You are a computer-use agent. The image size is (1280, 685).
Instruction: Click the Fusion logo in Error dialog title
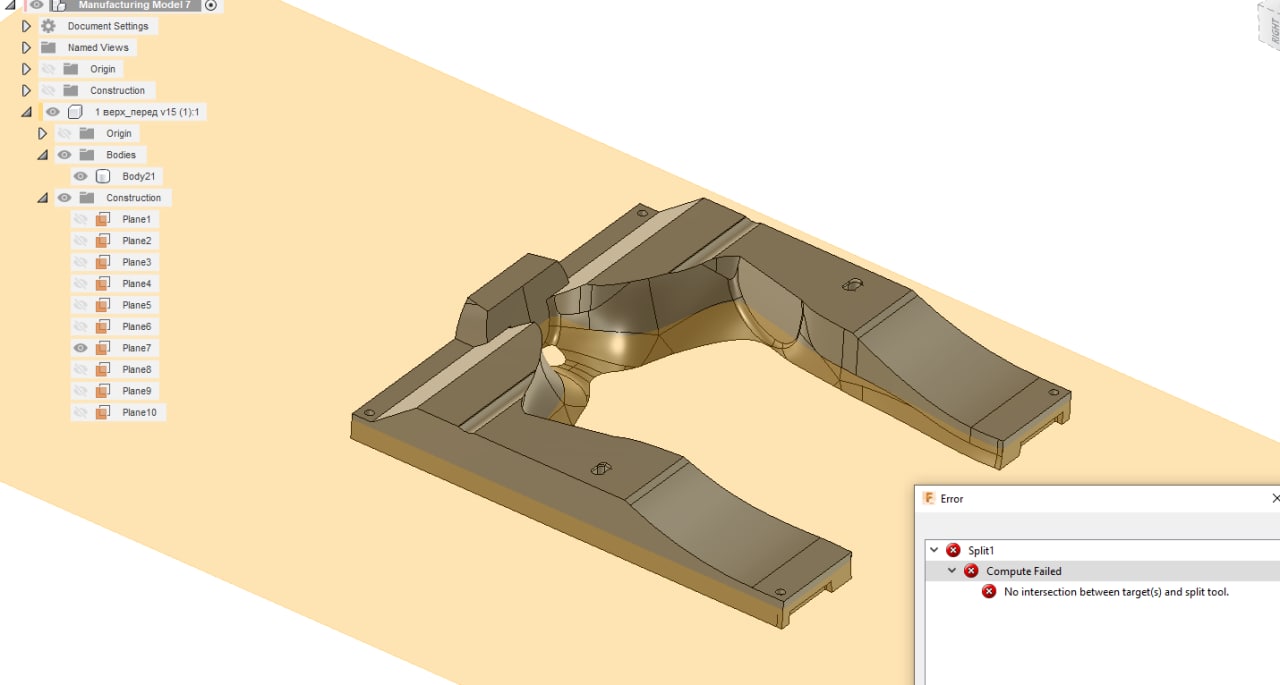coord(929,498)
